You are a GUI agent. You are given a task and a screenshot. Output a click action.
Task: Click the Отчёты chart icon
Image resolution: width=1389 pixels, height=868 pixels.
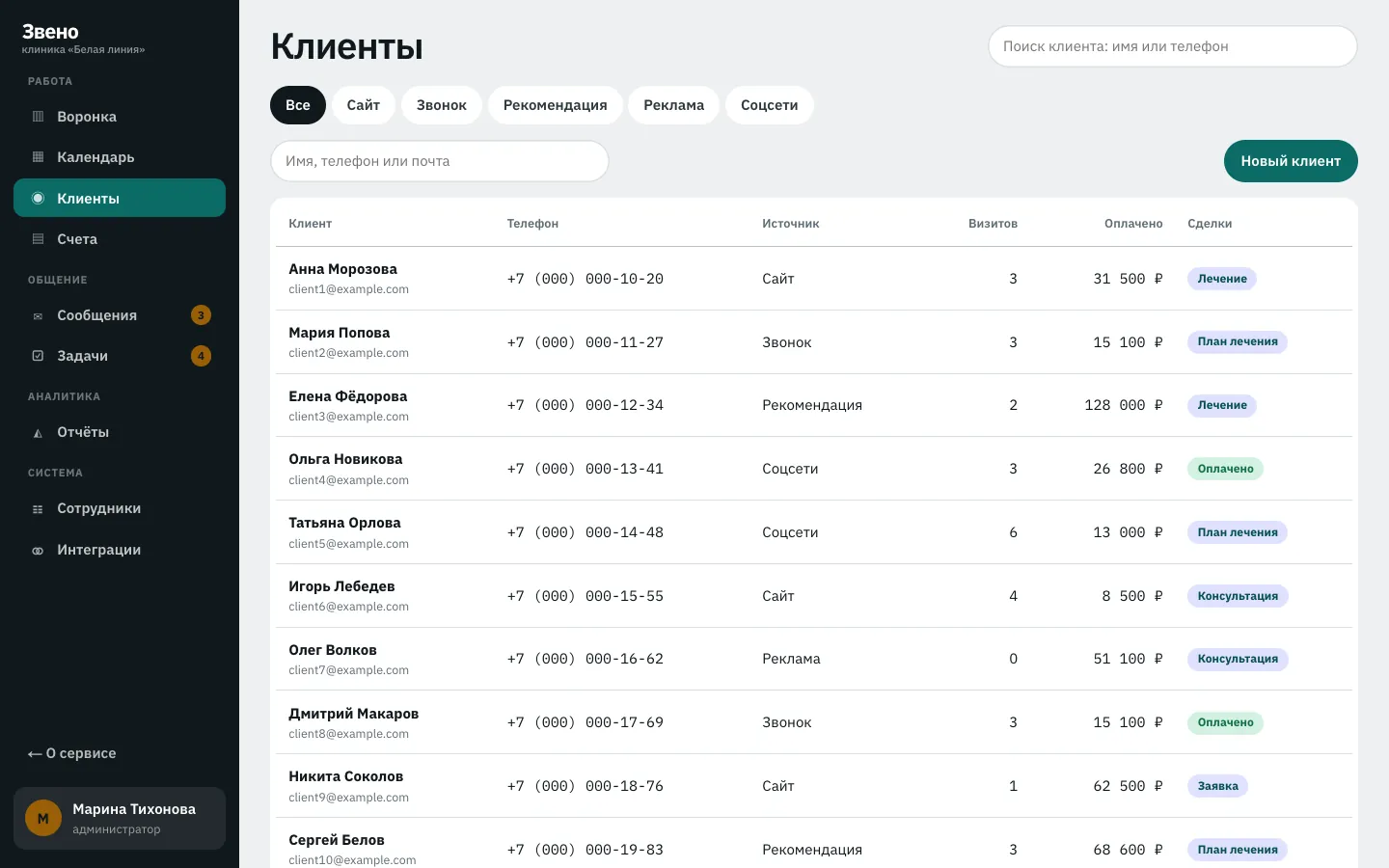tap(39, 433)
